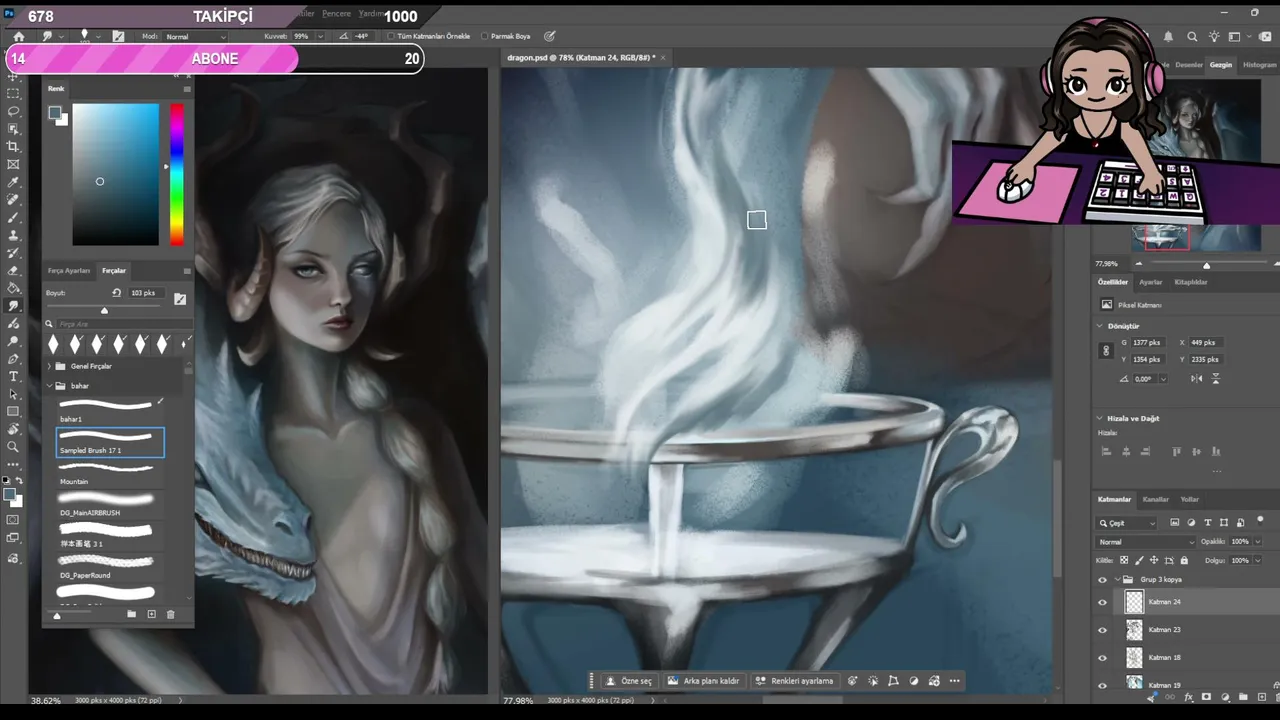1280x720 pixels.
Task: Lock all on layer padlock icon
Action: 1185,560
